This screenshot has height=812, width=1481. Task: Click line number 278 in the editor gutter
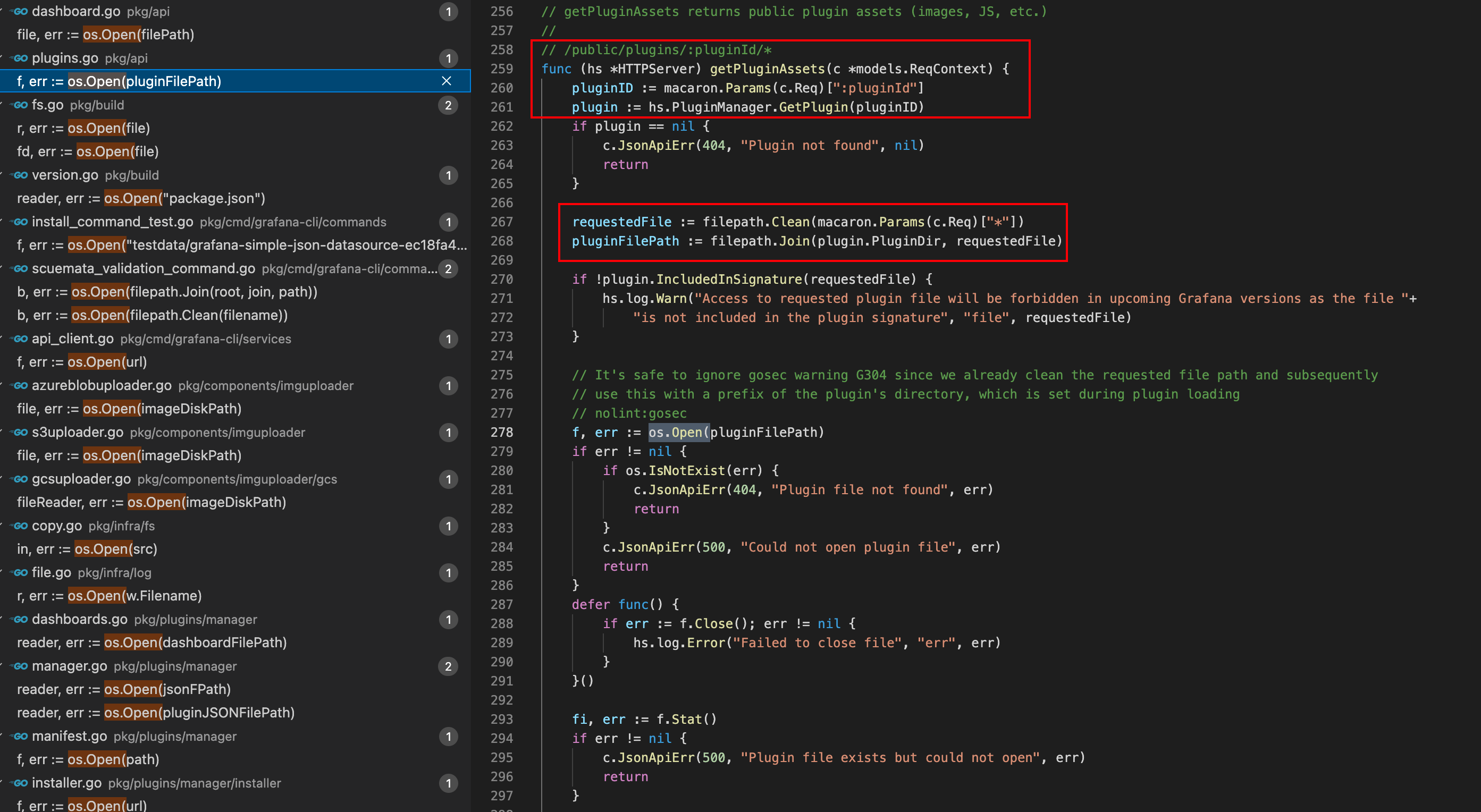(x=501, y=432)
